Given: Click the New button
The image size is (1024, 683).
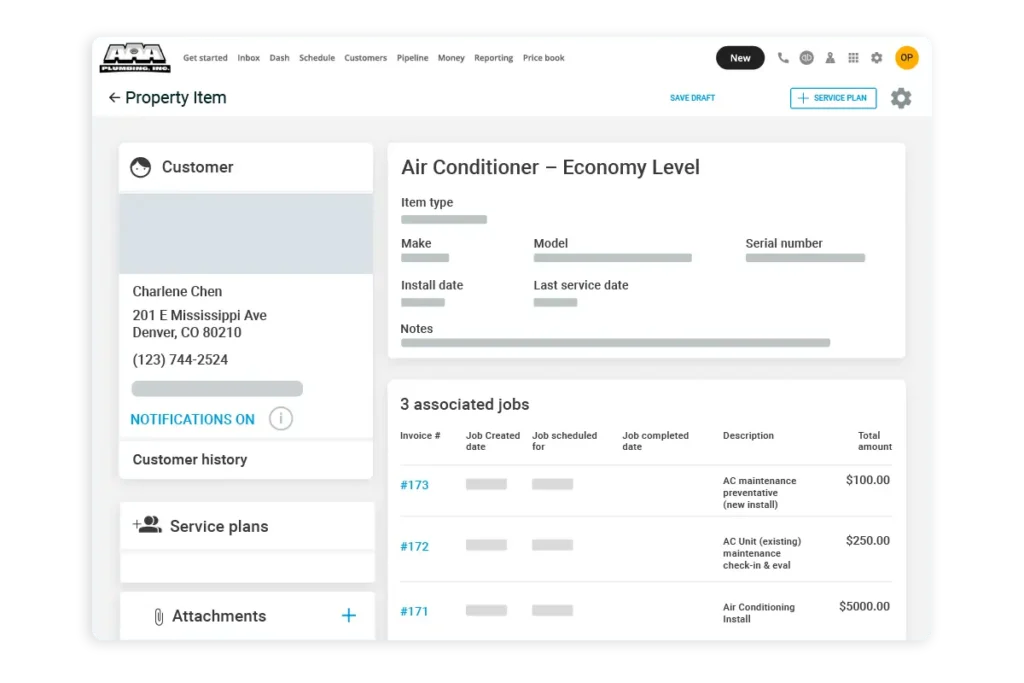Looking at the screenshot, I should click(x=740, y=58).
